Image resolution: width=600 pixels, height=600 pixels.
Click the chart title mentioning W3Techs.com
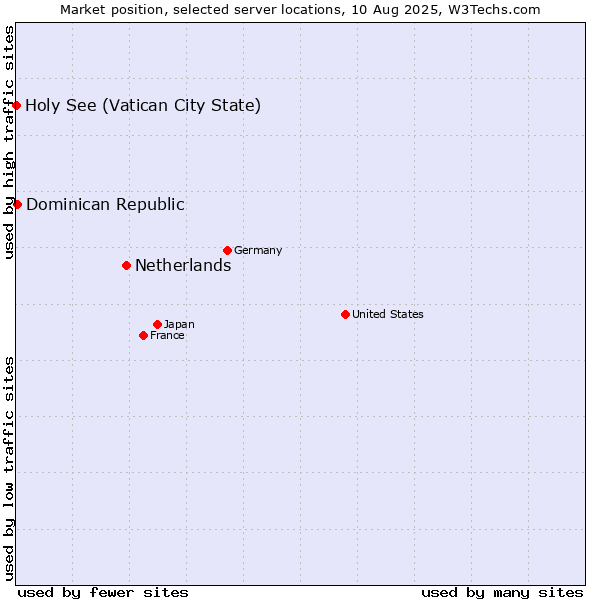pos(300,10)
